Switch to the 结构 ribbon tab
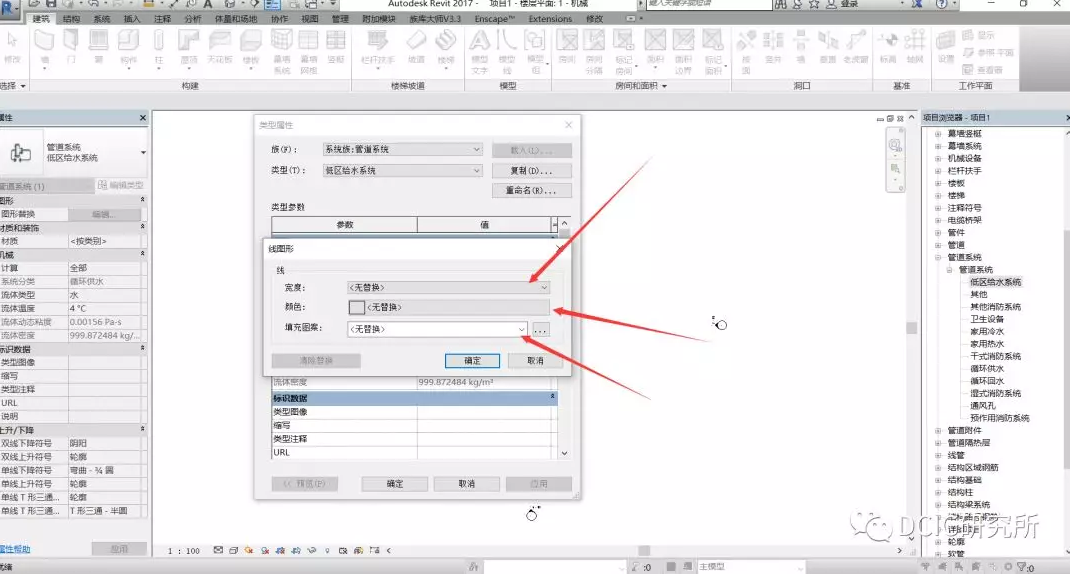 [x=71, y=19]
